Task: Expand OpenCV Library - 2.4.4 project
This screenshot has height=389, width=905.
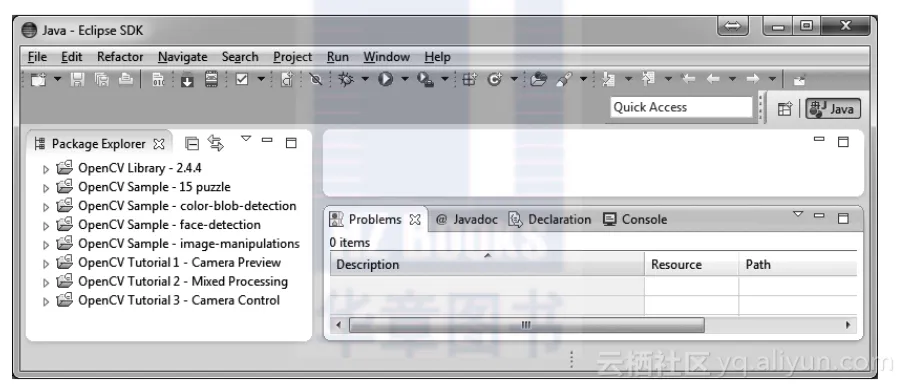Action: pyautogui.click(x=46, y=170)
